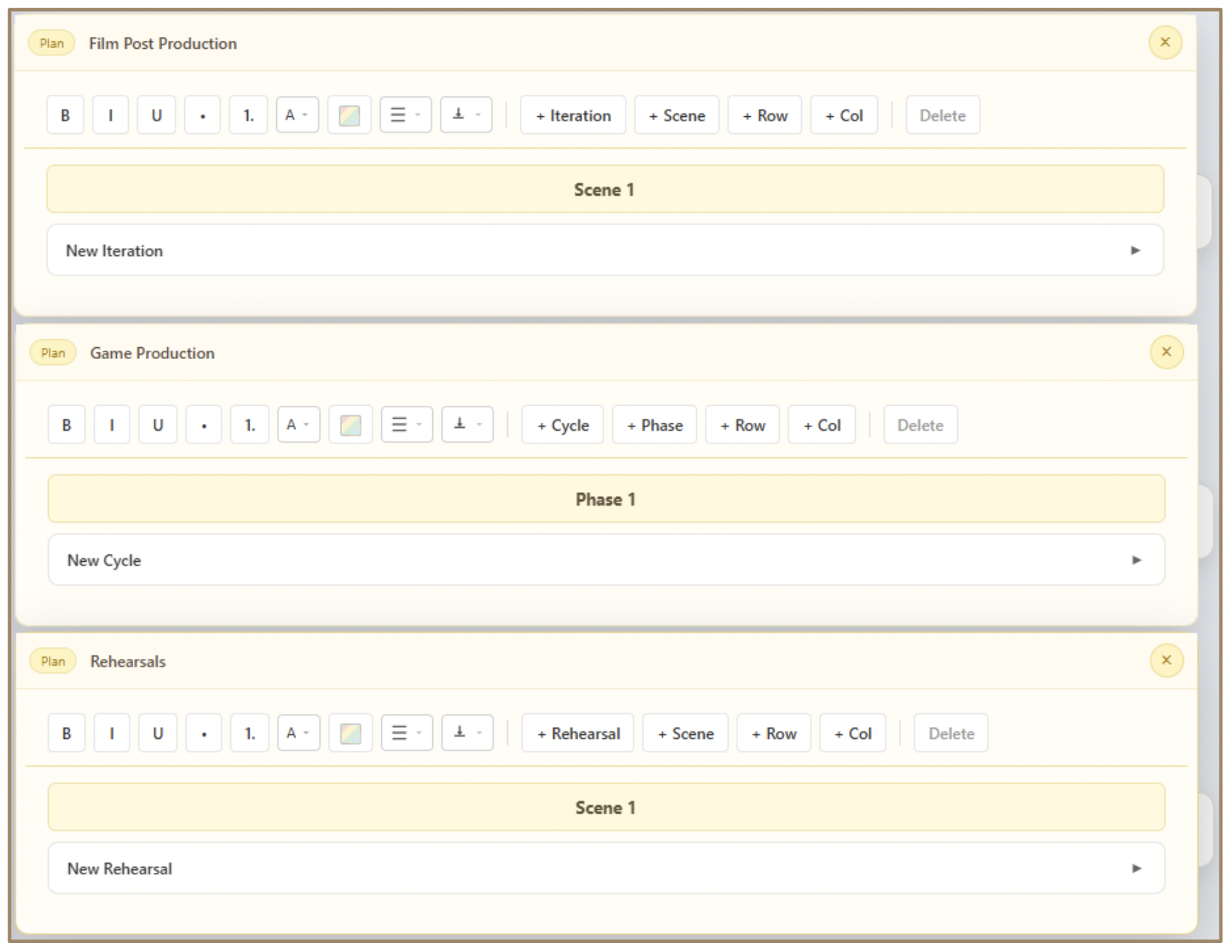Insert numbered list in Game Production
Image resolution: width=1232 pixels, height=952 pixels.
click(250, 425)
